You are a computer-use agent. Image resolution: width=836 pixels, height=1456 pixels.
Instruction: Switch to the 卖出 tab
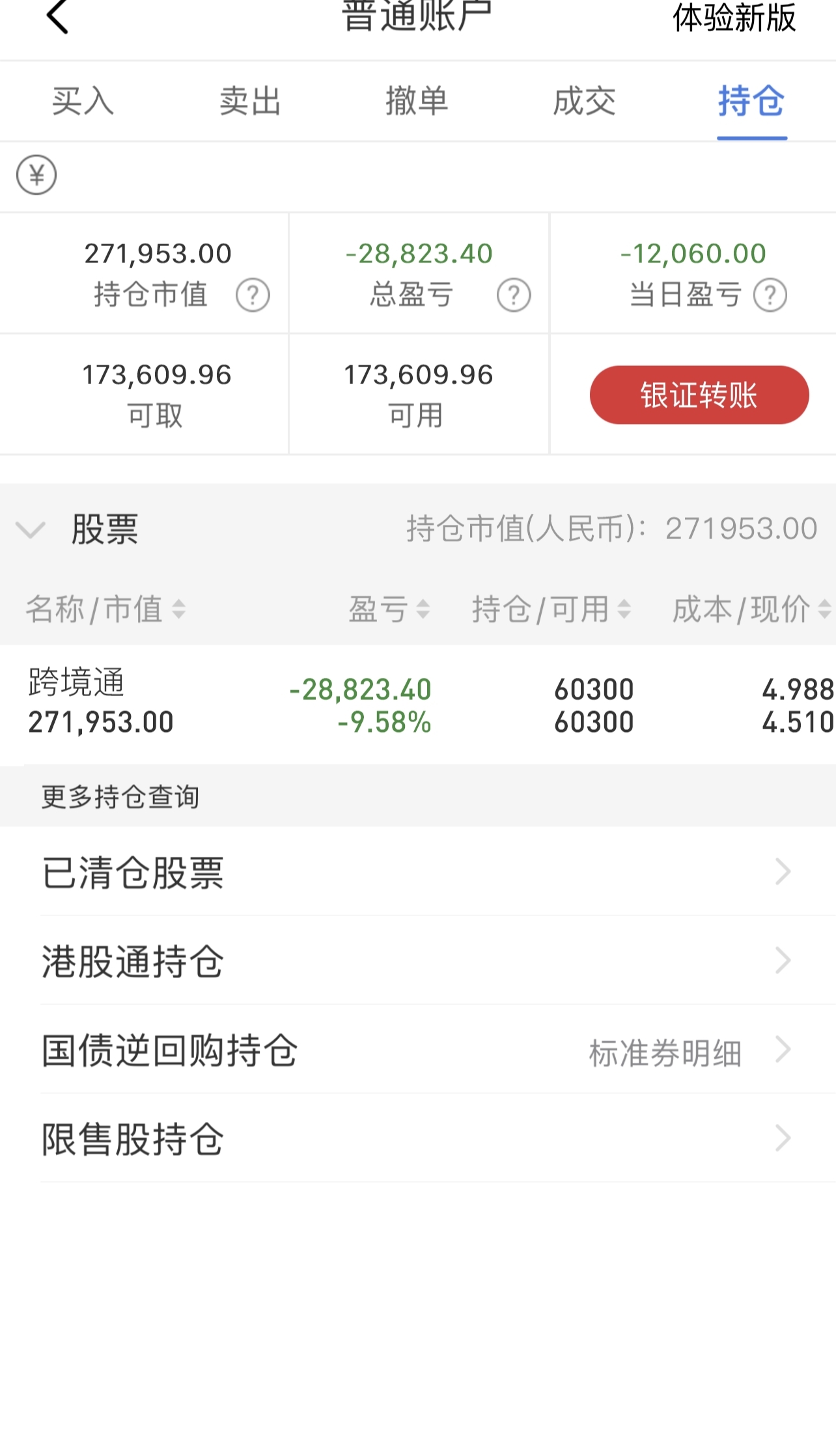[x=250, y=102]
